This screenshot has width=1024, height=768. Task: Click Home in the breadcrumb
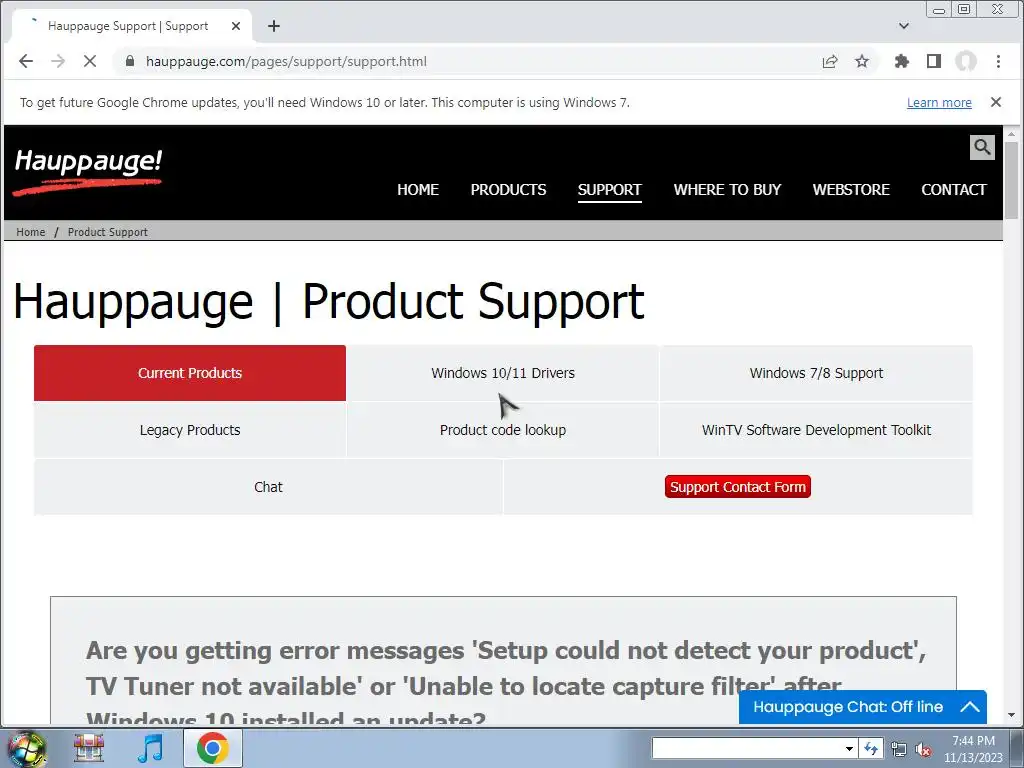tap(31, 232)
